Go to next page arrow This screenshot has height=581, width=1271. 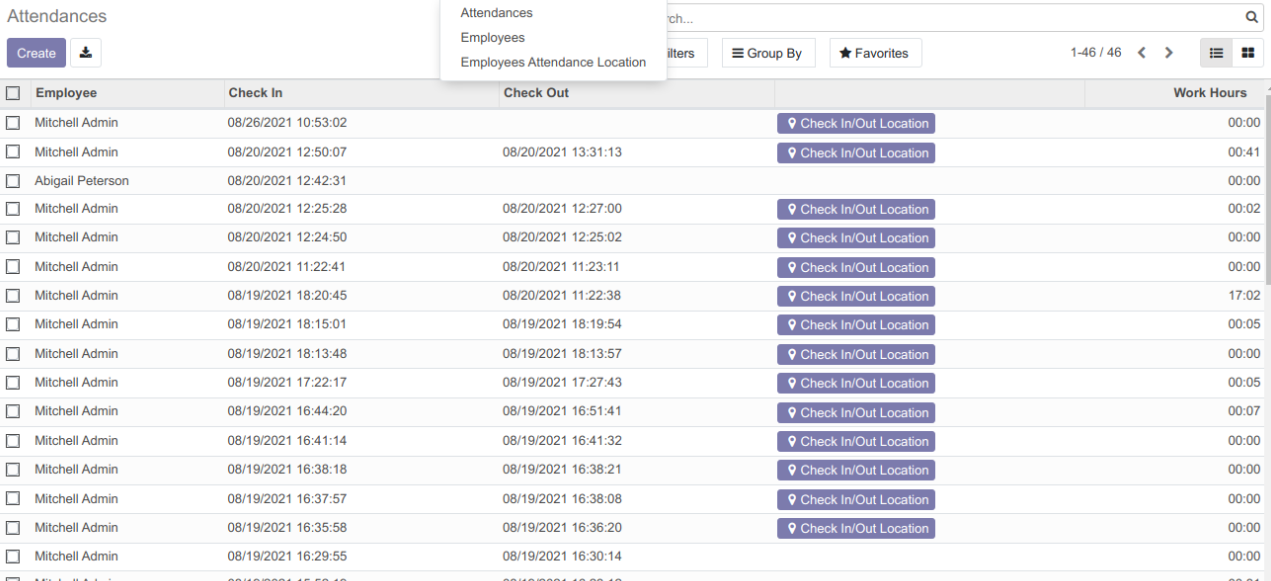tap(1168, 53)
